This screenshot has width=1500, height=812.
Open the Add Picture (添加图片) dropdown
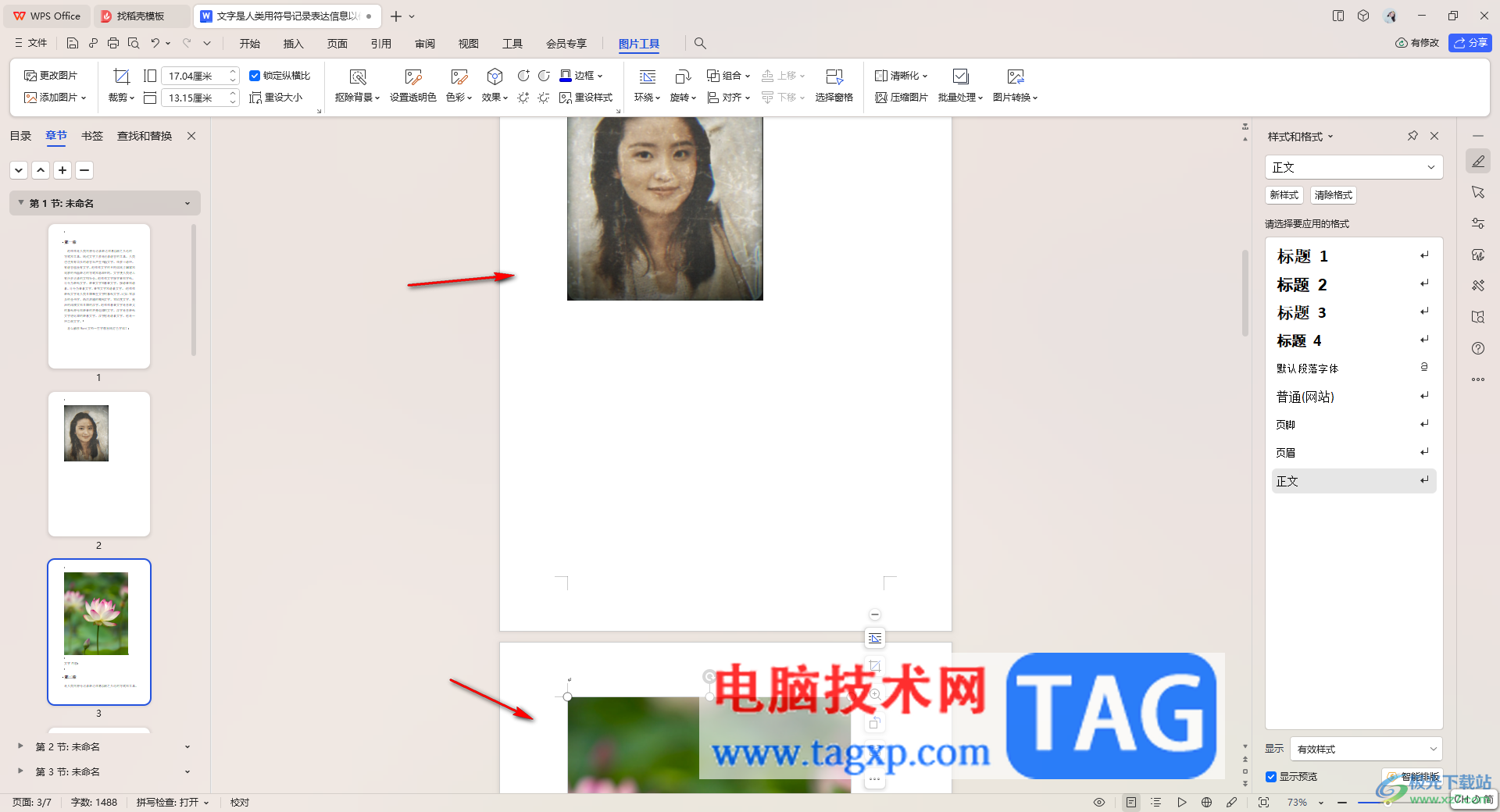click(x=55, y=98)
